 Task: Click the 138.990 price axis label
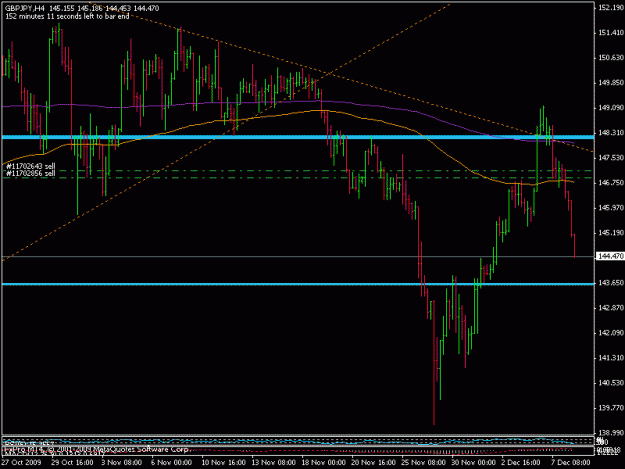pos(611,433)
